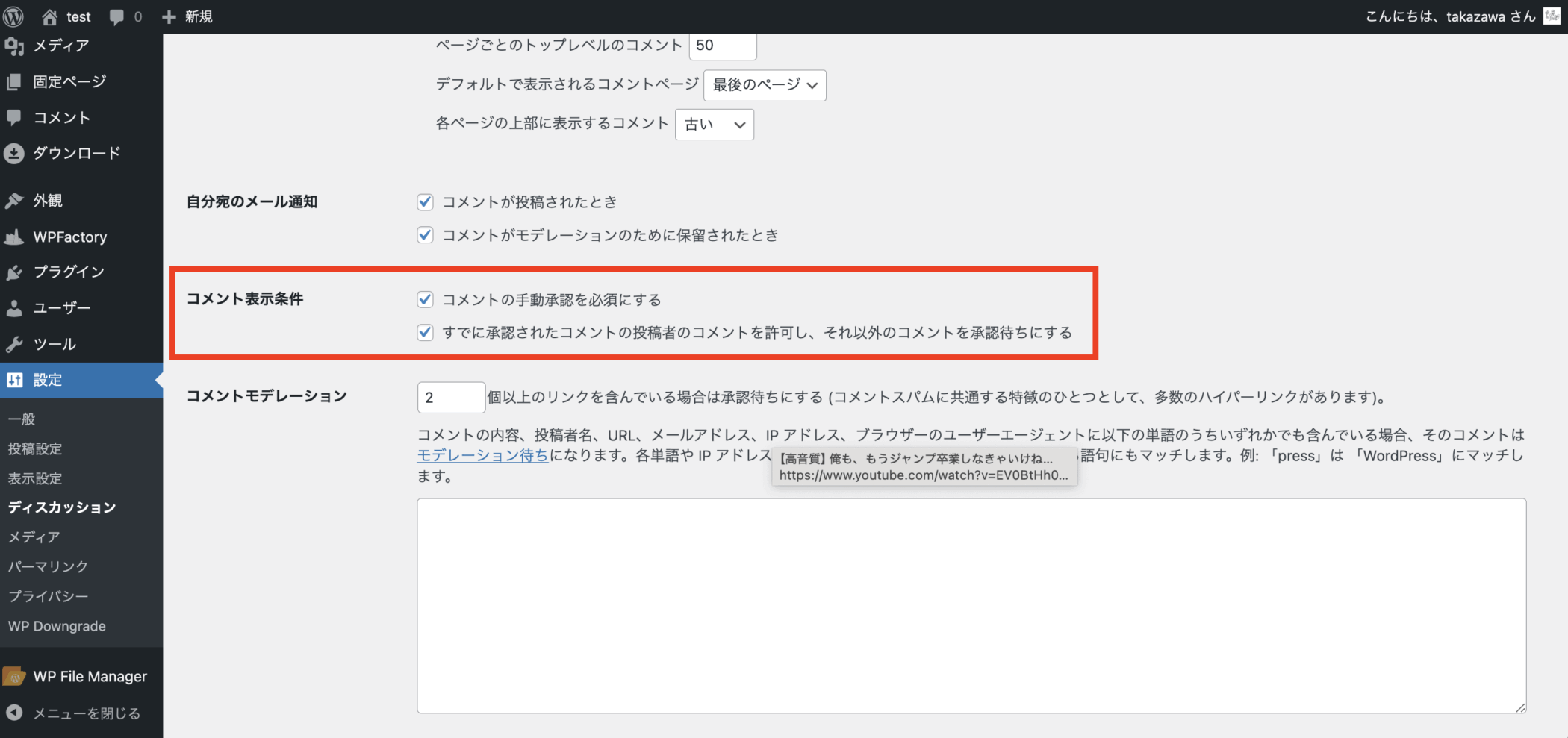Viewport: 1568px width, 738px height.
Task: Open the 外観 appearance menu
Action: (48, 201)
